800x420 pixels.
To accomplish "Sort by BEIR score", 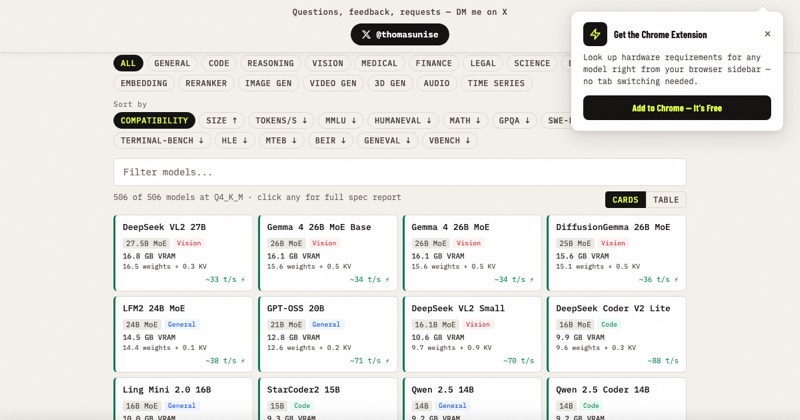I will 331,140.
